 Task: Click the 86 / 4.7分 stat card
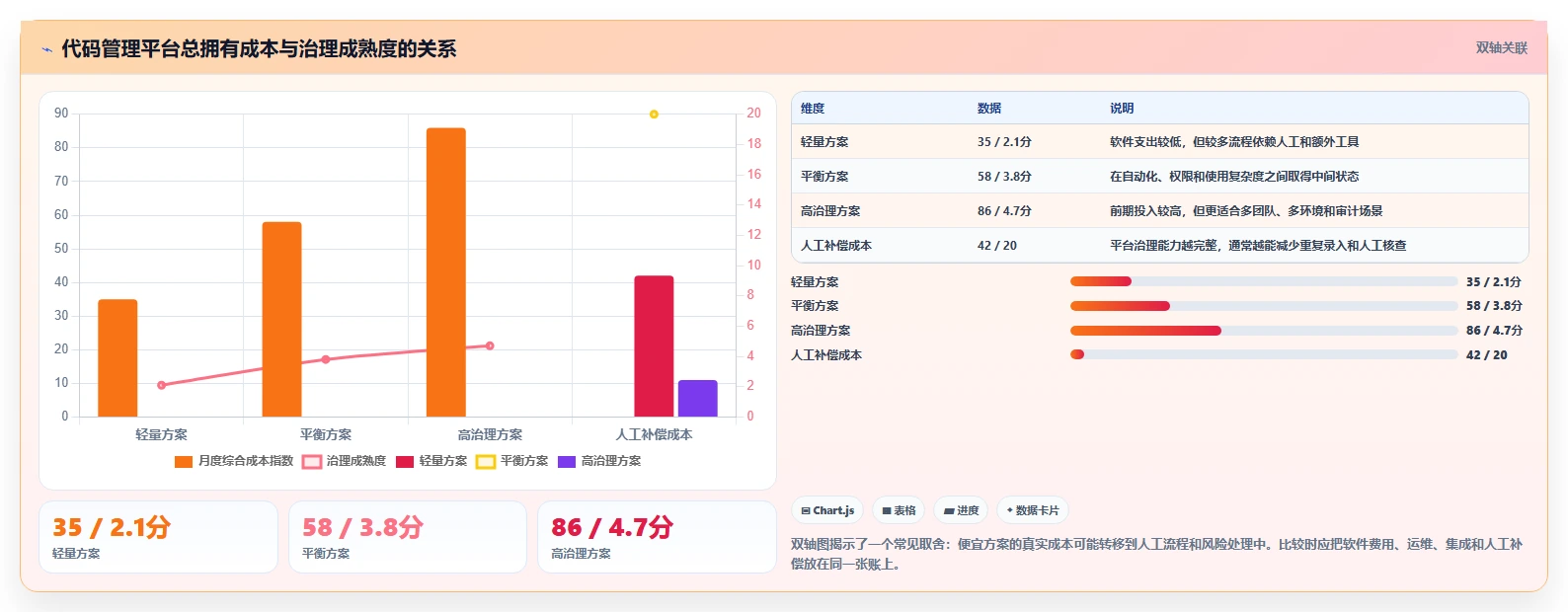(657, 537)
